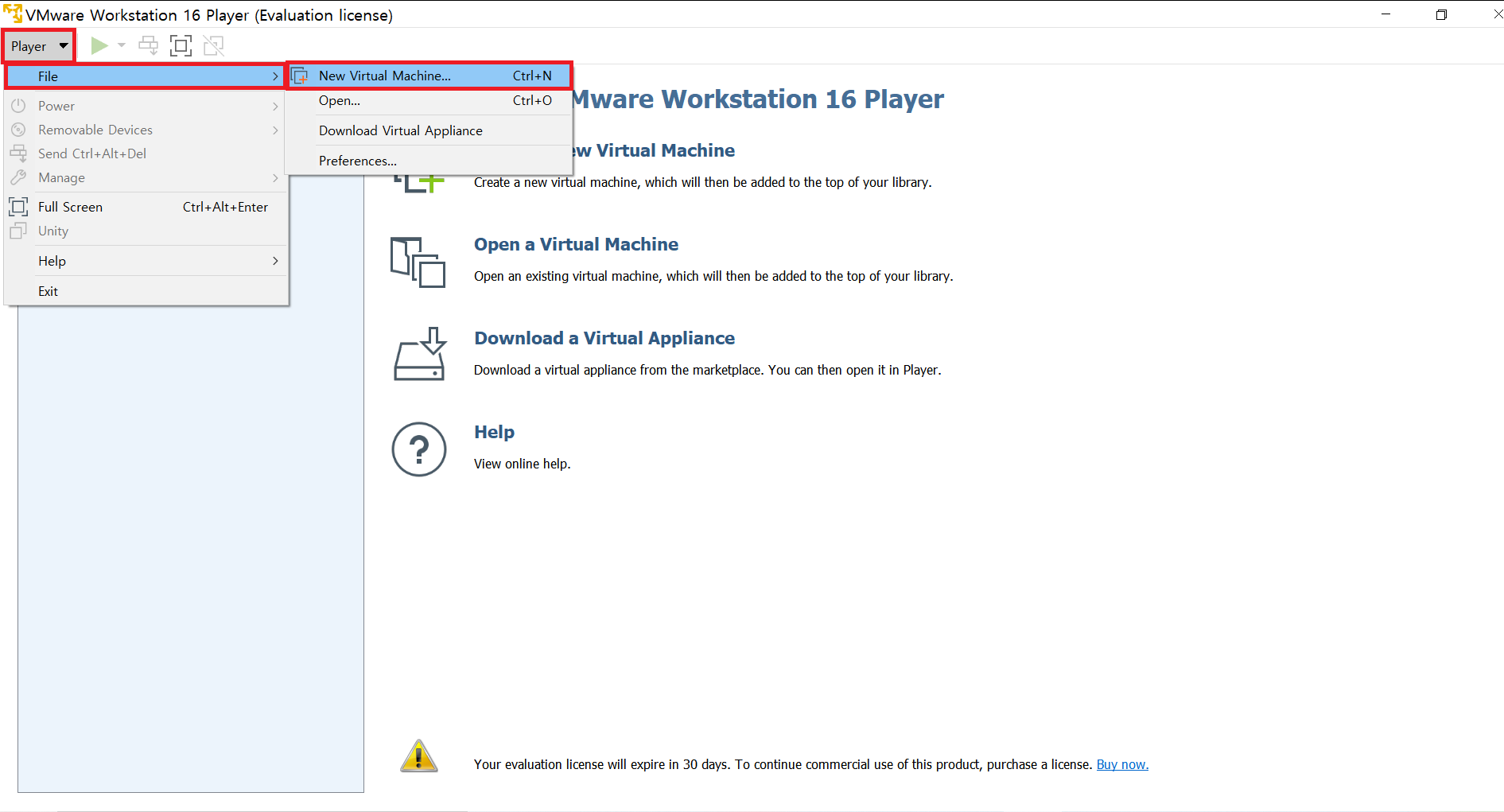Expand the Power submenu arrow

[x=275, y=106]
